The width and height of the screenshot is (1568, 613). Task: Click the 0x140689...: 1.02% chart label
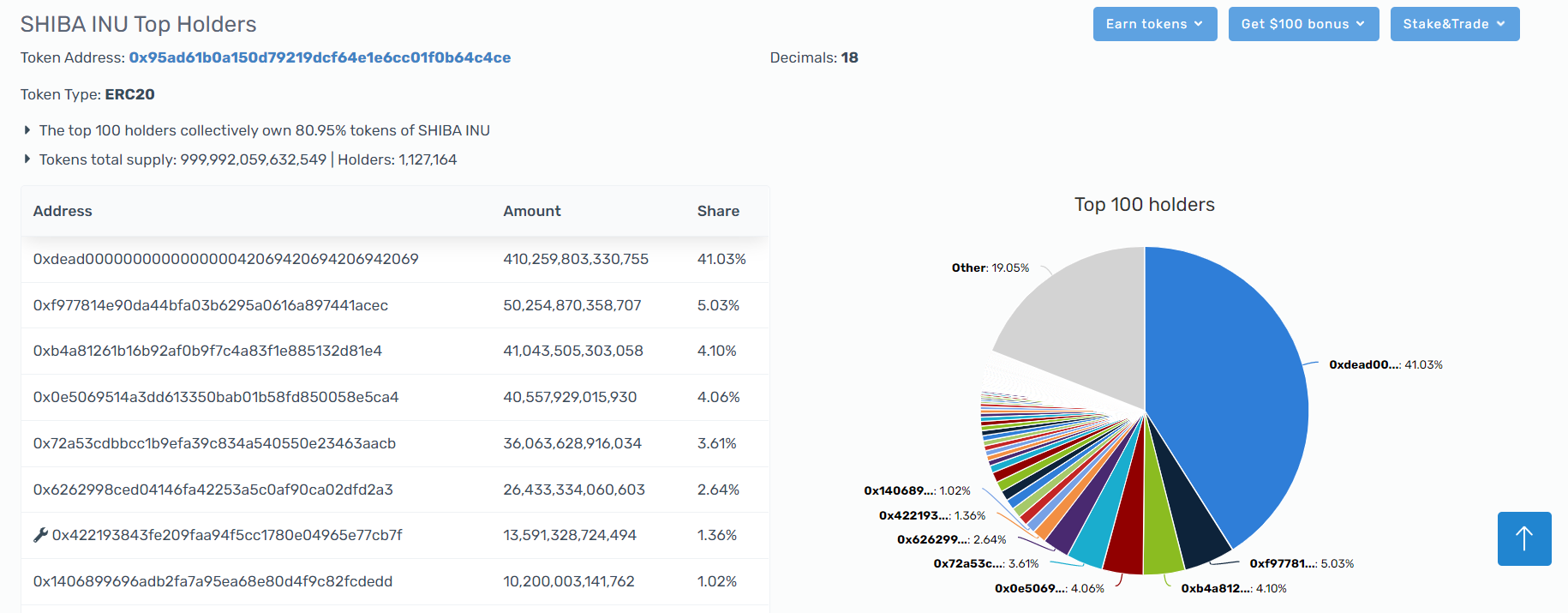[917, 490]
